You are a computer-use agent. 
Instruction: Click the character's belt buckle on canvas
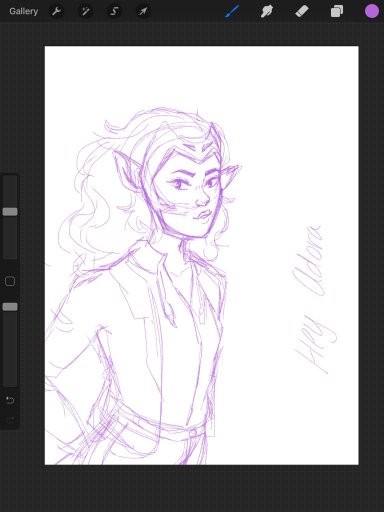coord(193,433)
